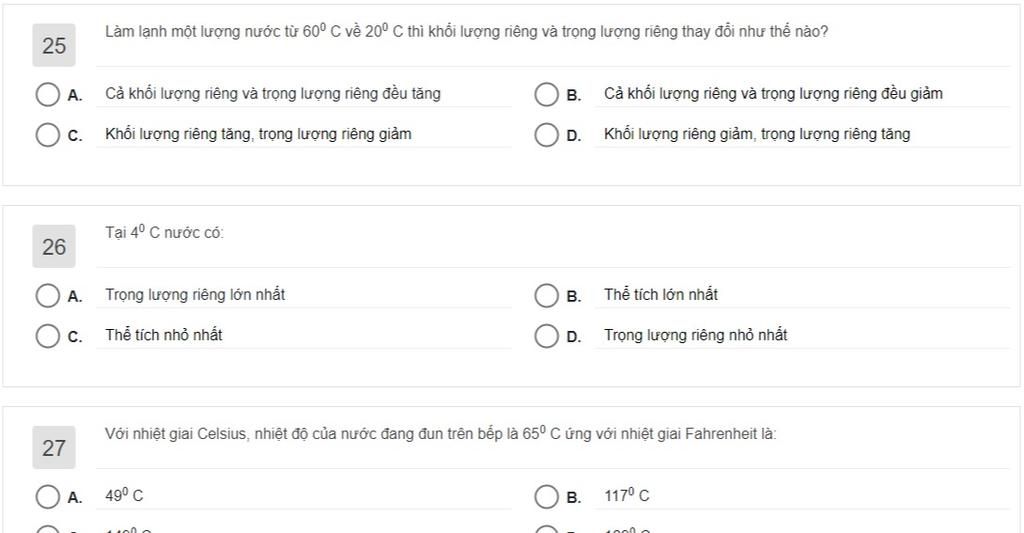Select answer A '49° C' in question 27

coord(48,496)
